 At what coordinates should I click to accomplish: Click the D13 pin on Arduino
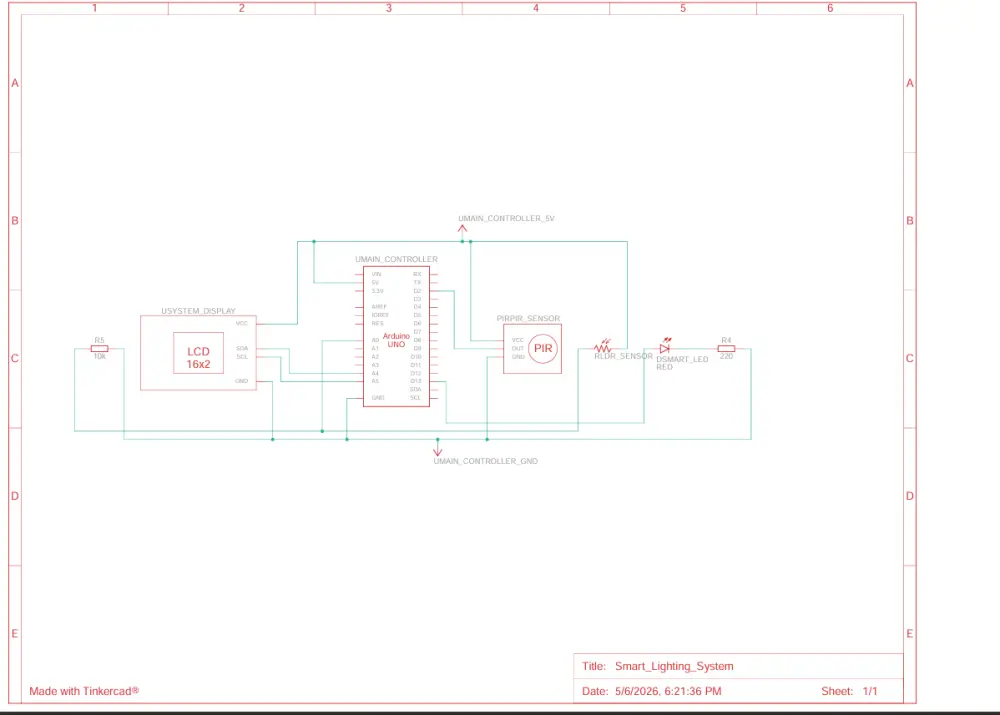click(416, 381)
